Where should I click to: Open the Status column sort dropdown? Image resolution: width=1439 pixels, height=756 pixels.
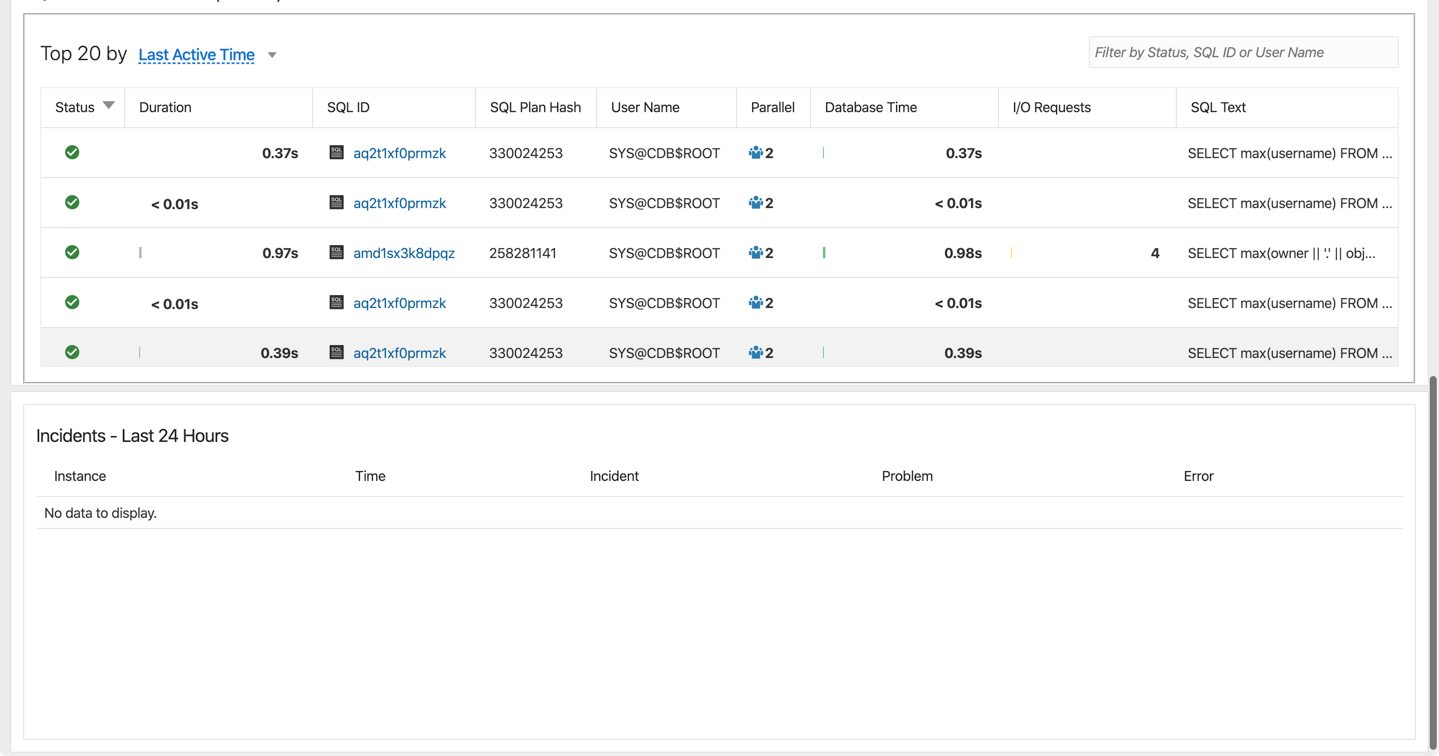108,105
